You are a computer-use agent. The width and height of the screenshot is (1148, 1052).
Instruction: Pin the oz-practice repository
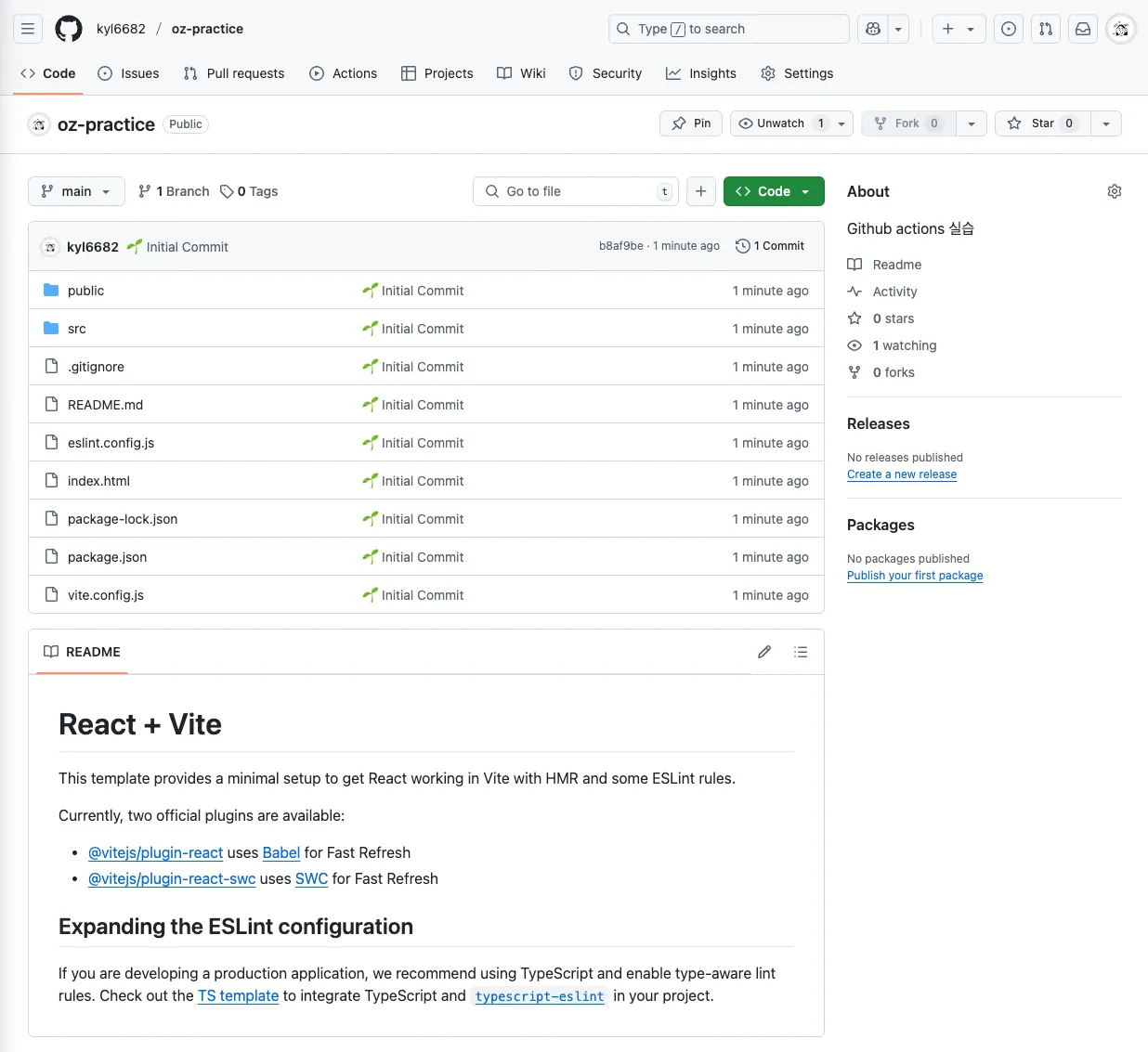pyautogui.click(x=691, y=123)
